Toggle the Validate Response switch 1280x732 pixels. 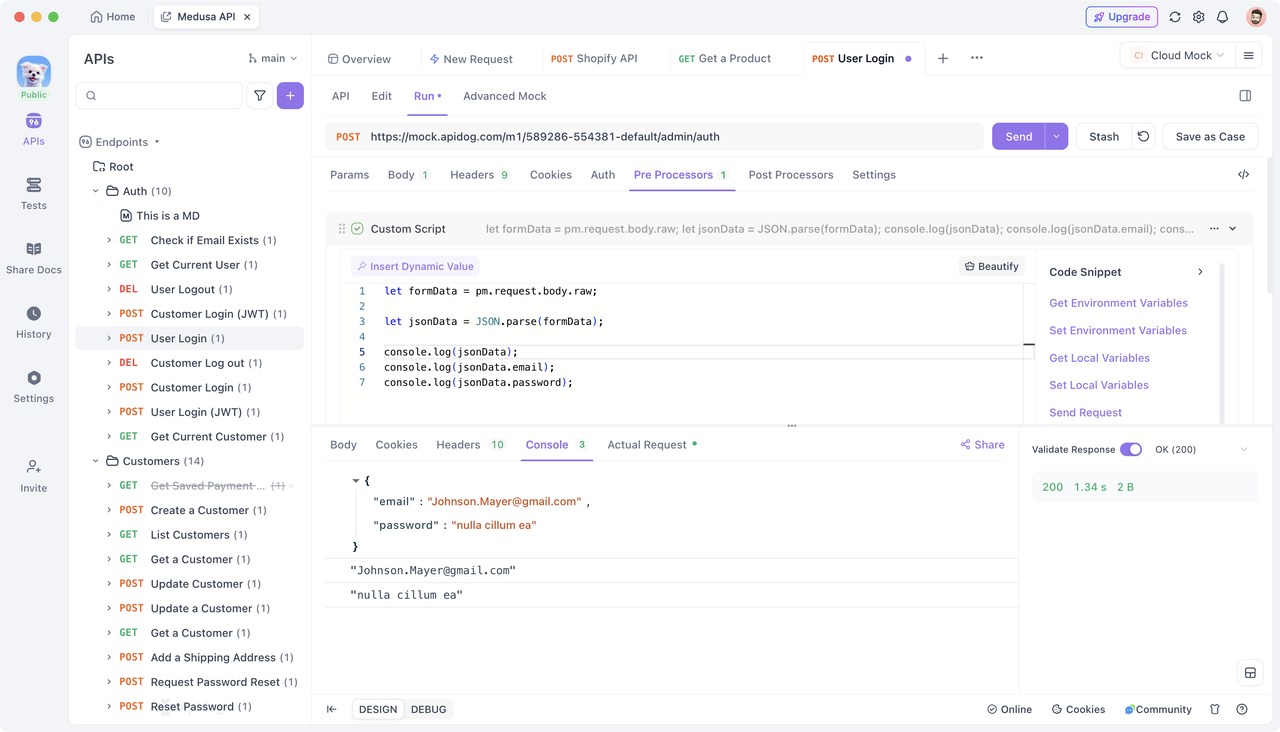click(1131, 450)
